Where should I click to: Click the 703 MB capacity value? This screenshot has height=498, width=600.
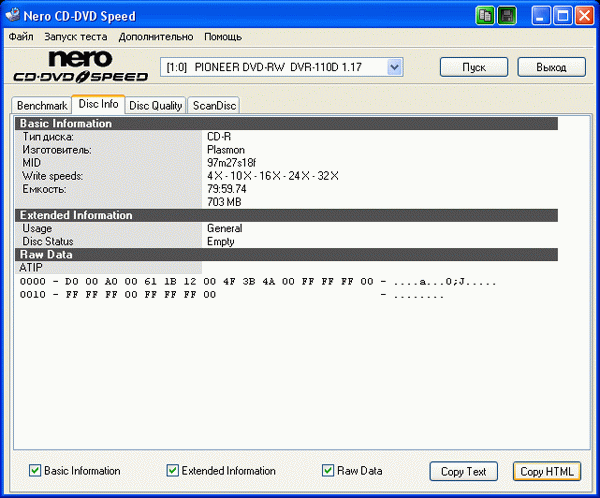tap(224, 202)
